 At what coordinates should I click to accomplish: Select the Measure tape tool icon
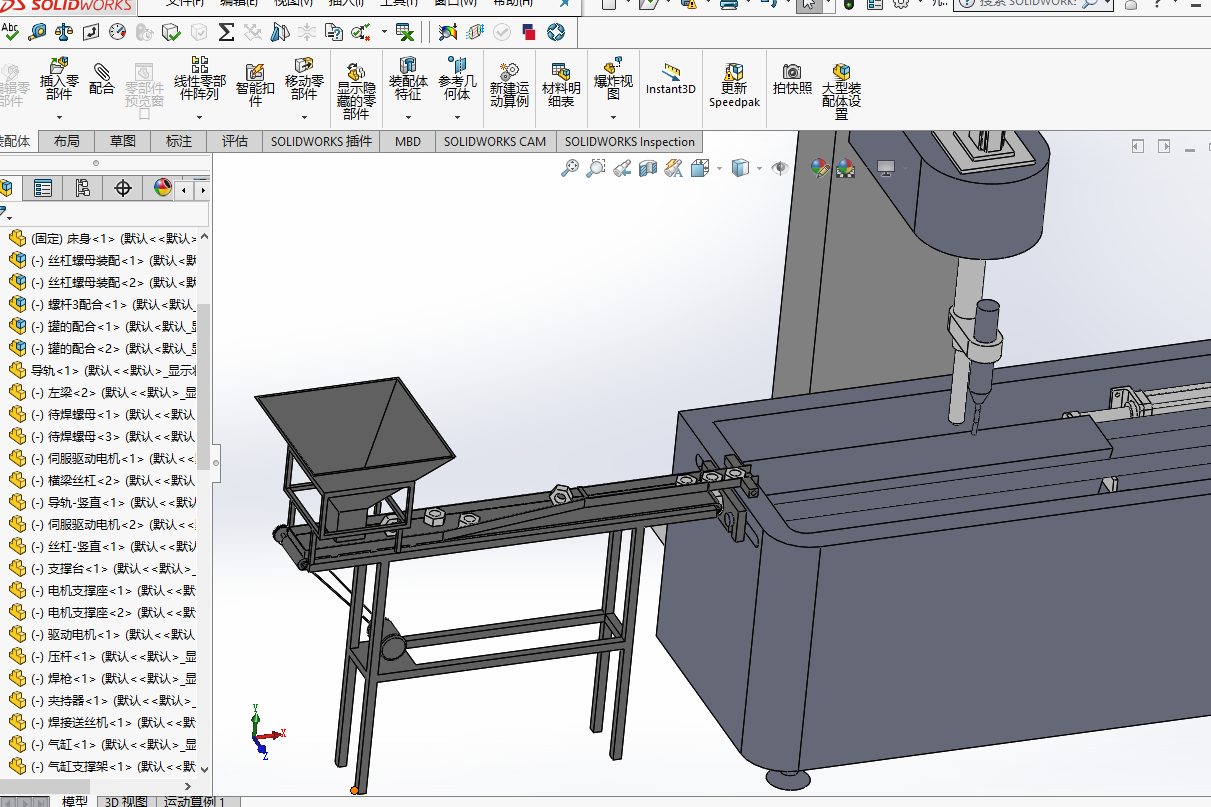(37, 32)
